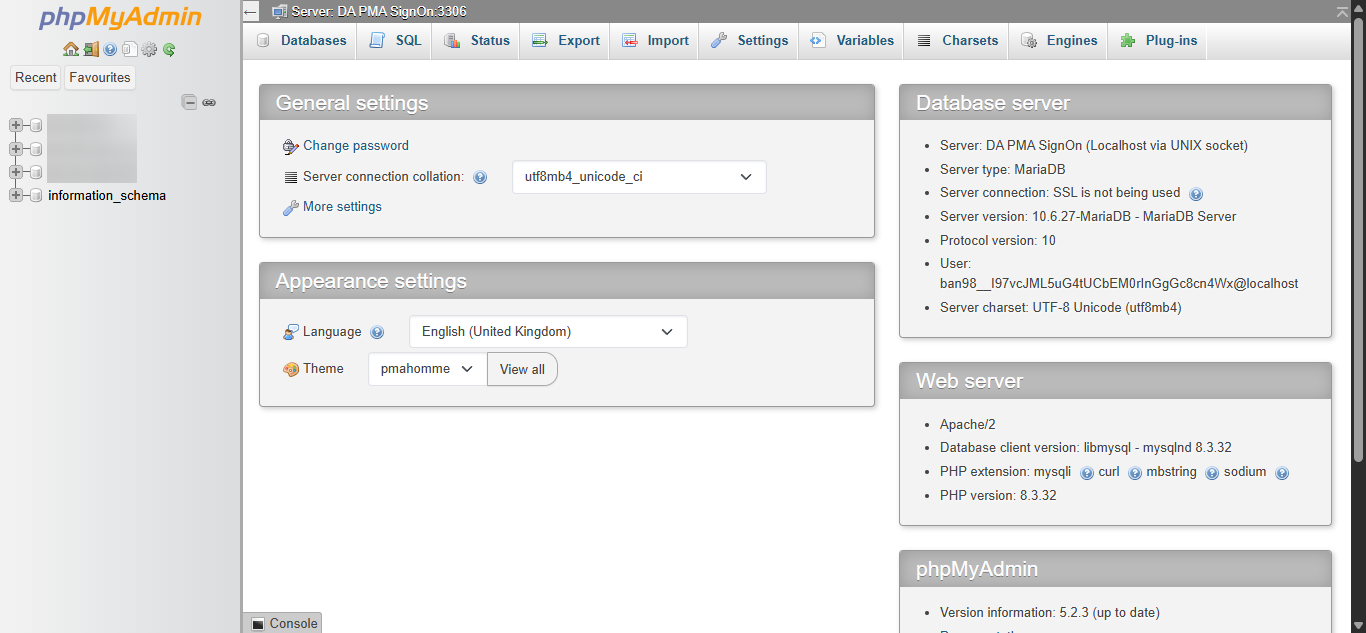Screen dimensions: 1366x633
Task: Open the Server connection collation dropdown
Action: coord(639,177)
